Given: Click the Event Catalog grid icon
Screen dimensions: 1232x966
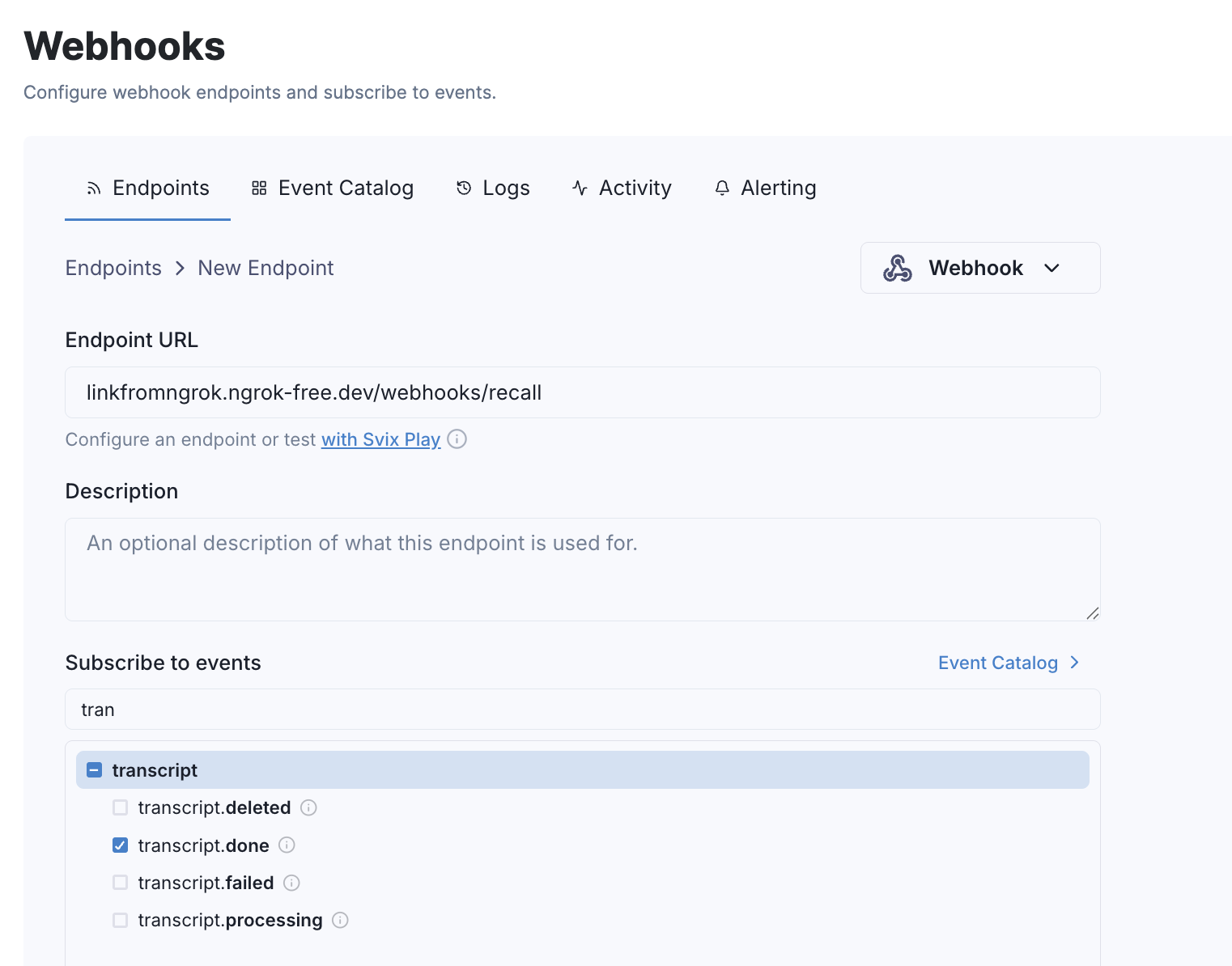Looking at the screenshot, I should coord(259,188).
